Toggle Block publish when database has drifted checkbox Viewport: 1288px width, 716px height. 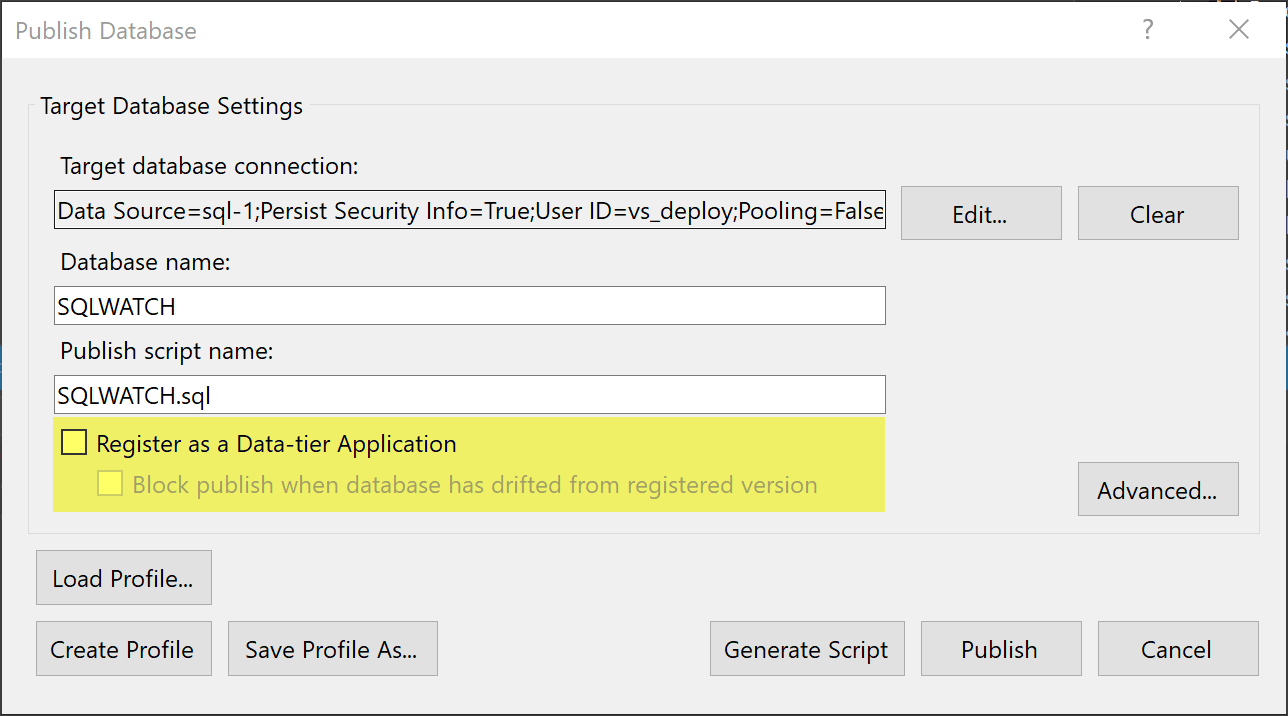(x=110, y=485)
